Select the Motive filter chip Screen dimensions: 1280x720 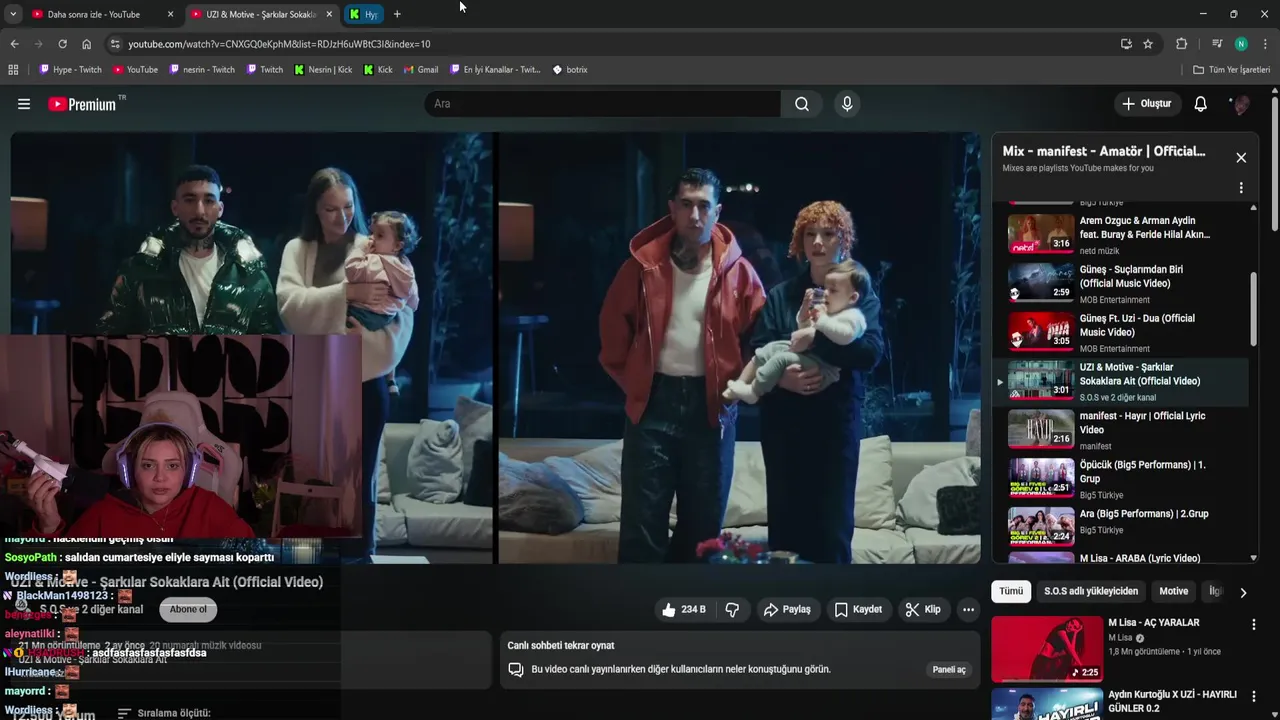coord(1173,591)
